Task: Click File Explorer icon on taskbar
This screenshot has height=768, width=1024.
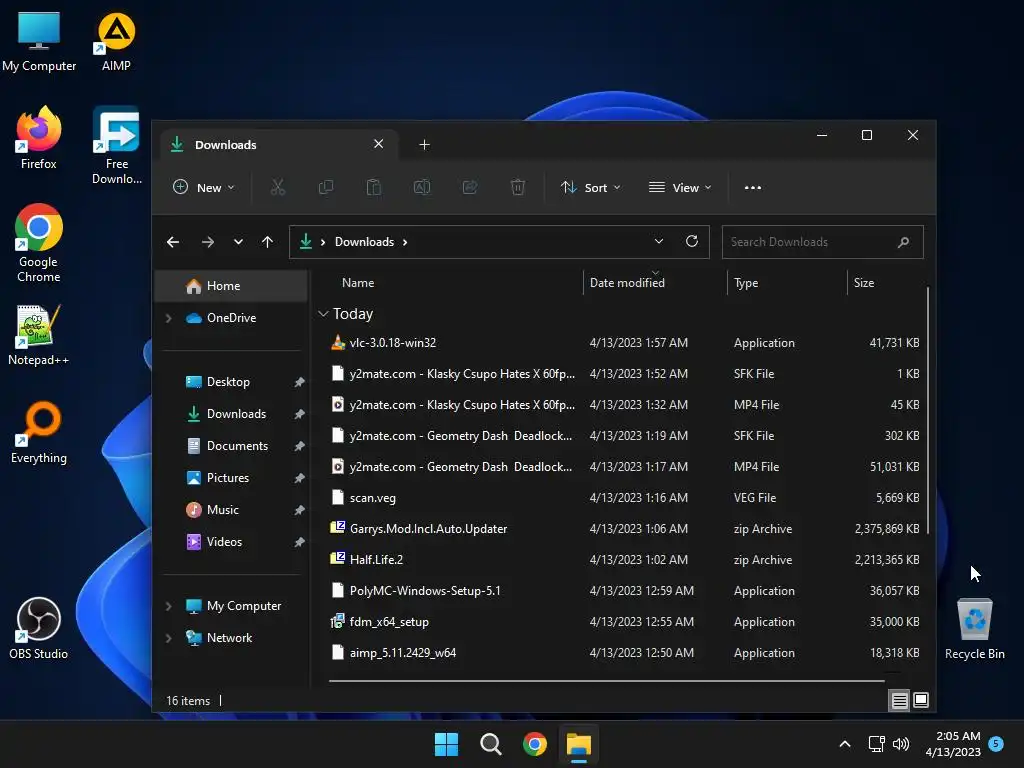Action: (x=579, y=745)
